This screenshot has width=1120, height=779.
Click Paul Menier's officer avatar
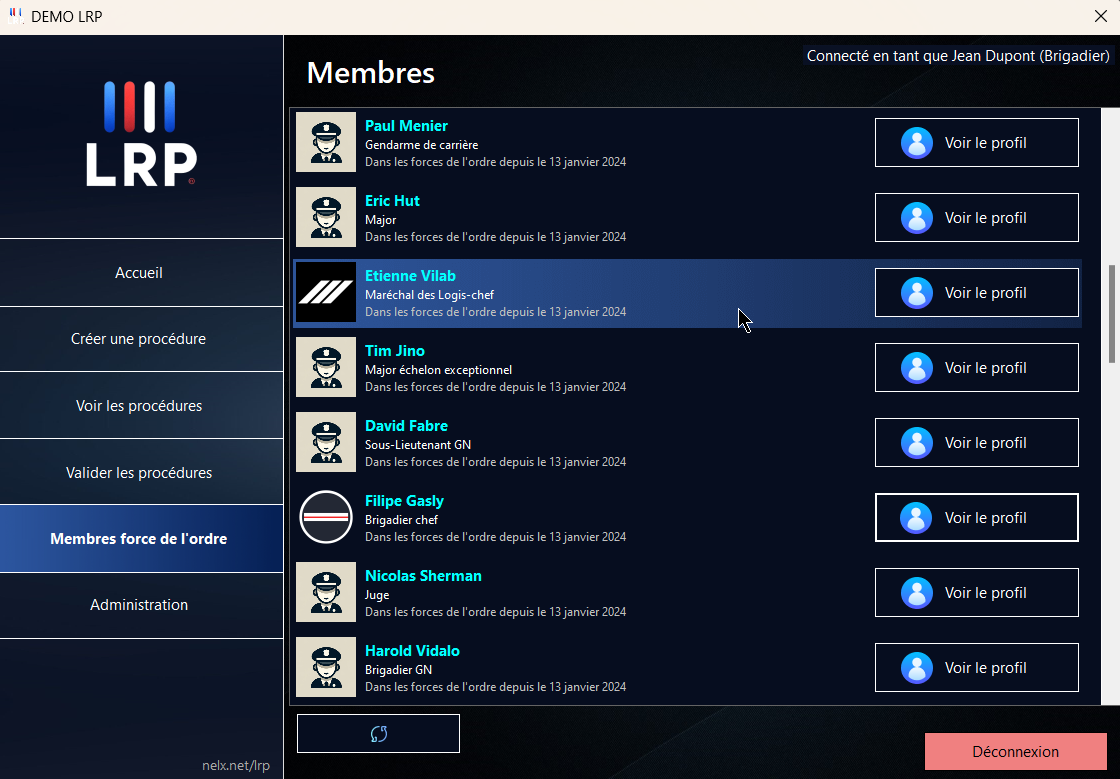click(326, 142)
